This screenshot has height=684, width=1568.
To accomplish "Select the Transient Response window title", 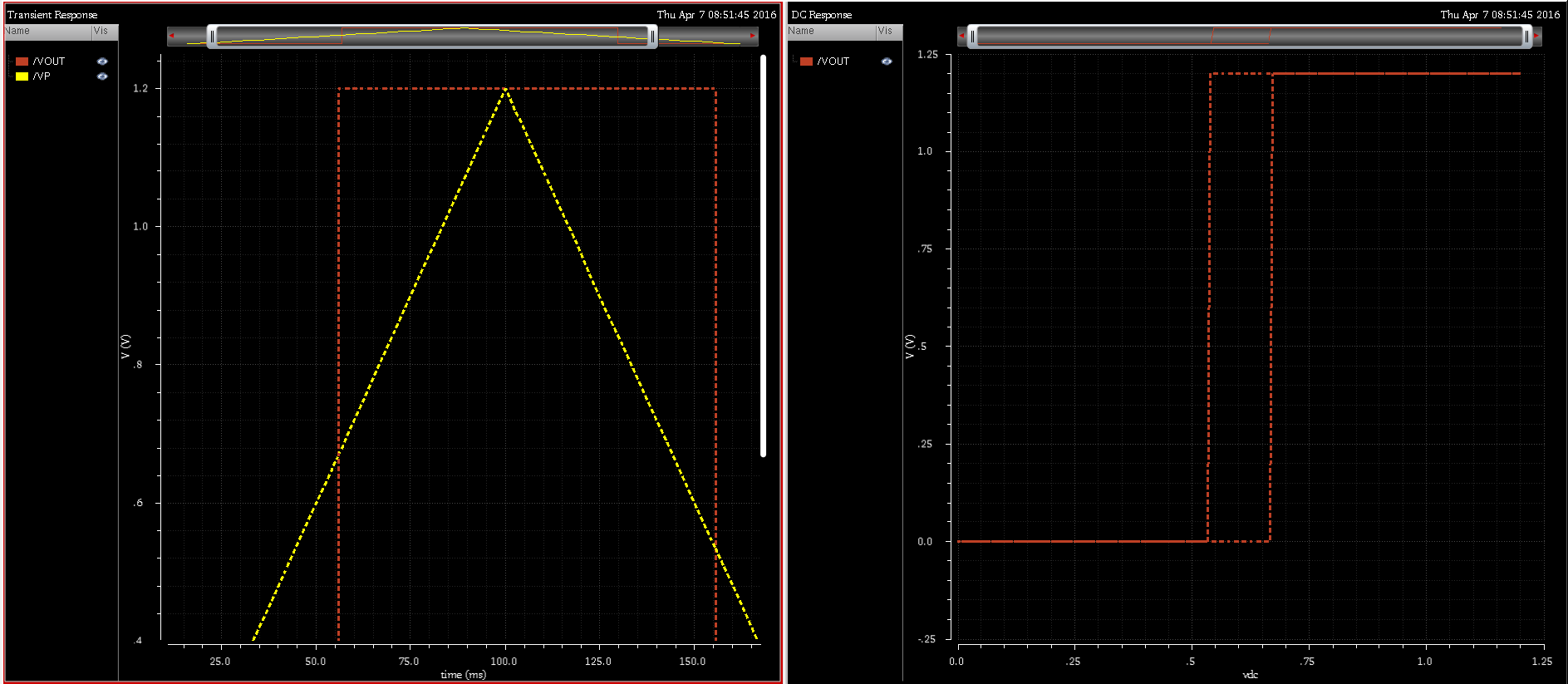I will [x=52, y=15].
